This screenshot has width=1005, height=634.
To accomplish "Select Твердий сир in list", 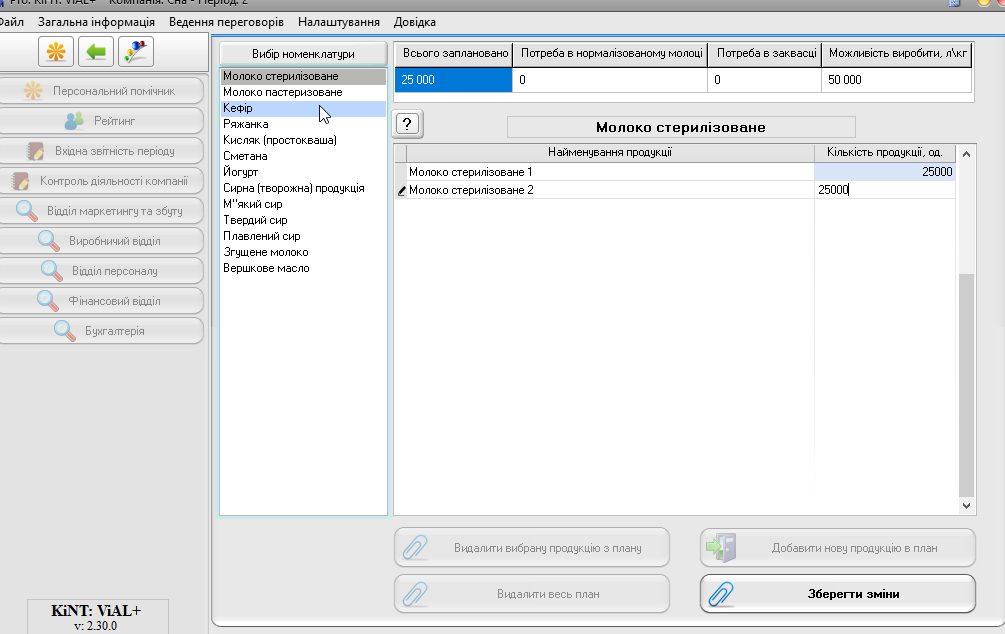I will [303, 221].
